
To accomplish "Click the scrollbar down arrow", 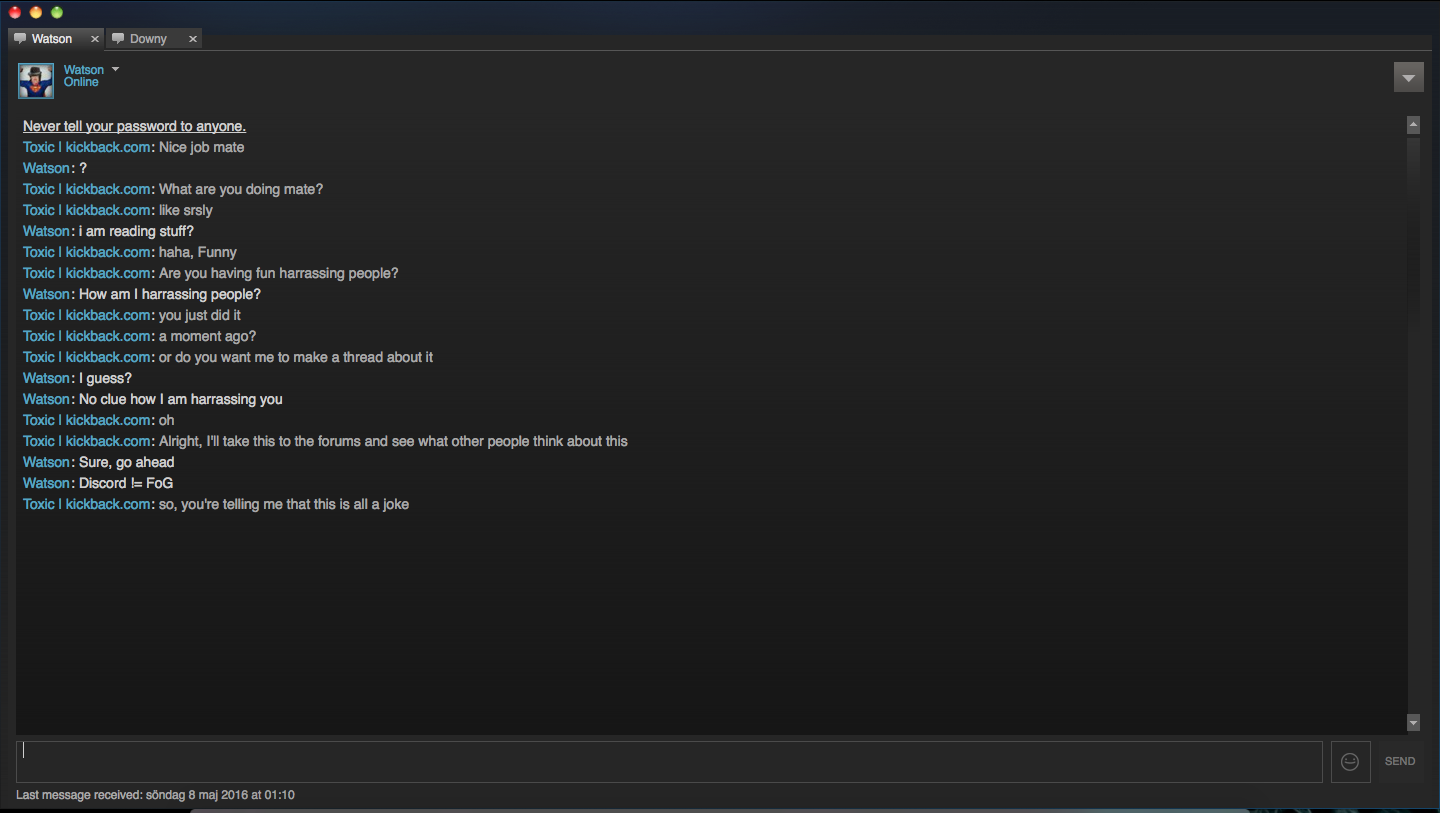I will (x=1413, y=722).
